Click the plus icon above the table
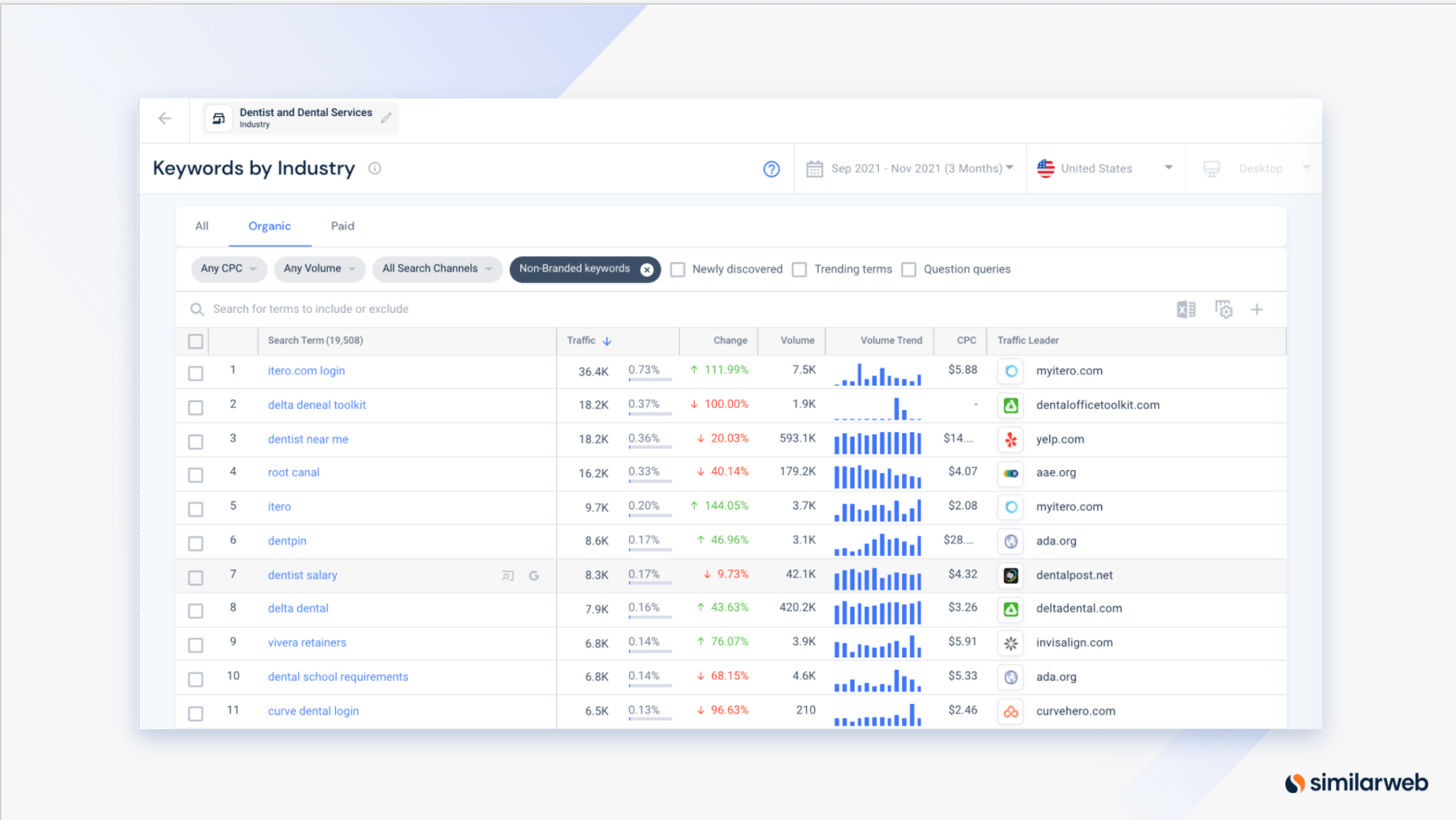Image resolution: width=1456 pixels, height=820 pixels. tap(1257, 310)
